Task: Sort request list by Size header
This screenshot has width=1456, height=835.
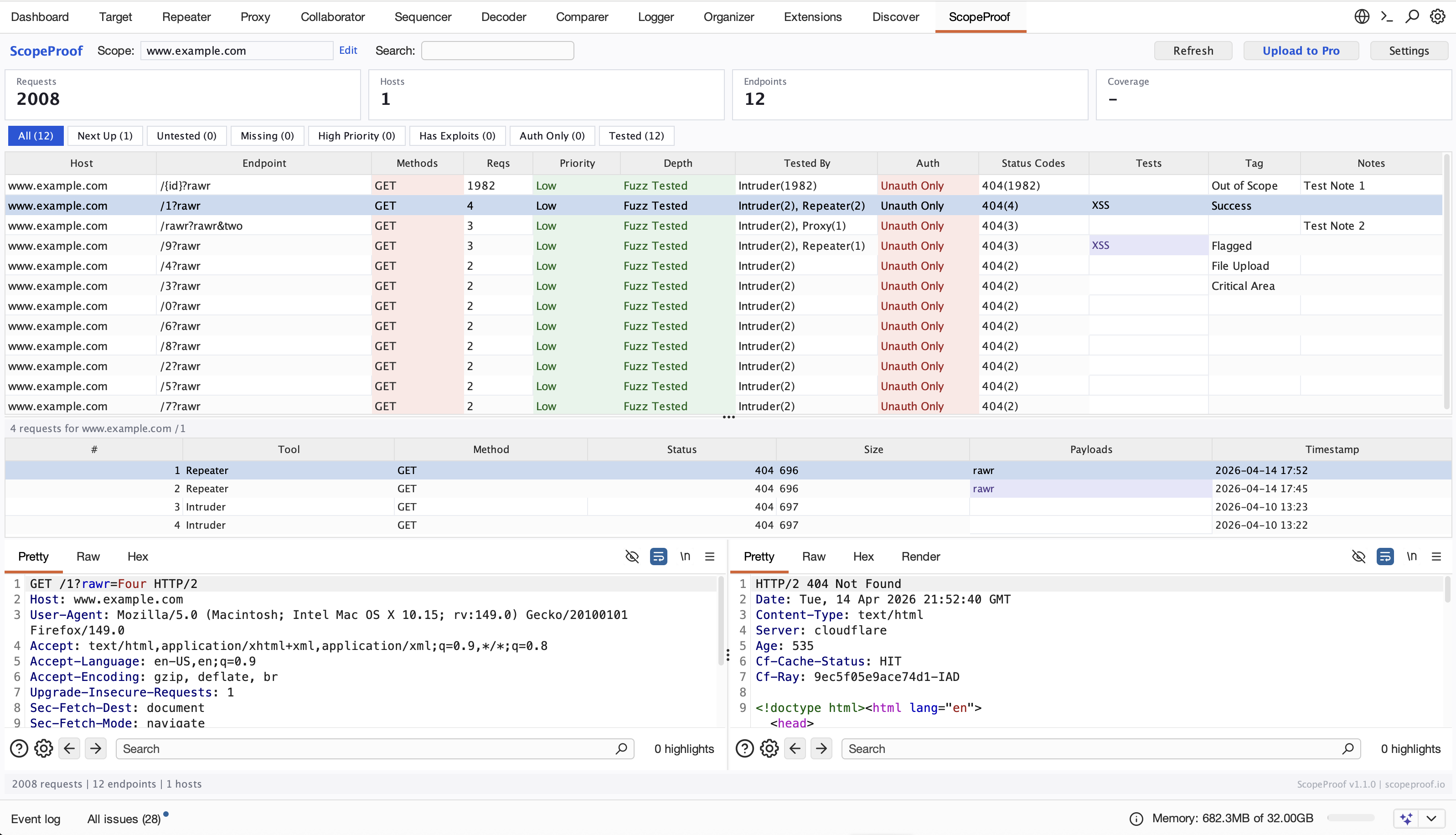Action: coord(873,449)
